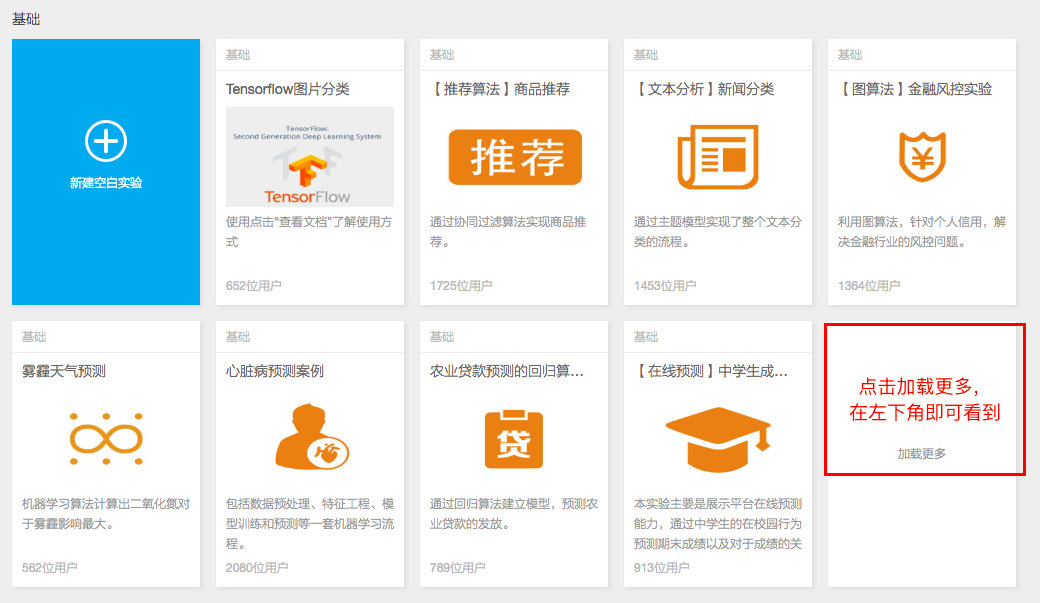The width and height of the screenshot is (1040, 603).
Task: Click description 使用点击"查看文档"了解使用方式
Action: [x=309, y=232]
